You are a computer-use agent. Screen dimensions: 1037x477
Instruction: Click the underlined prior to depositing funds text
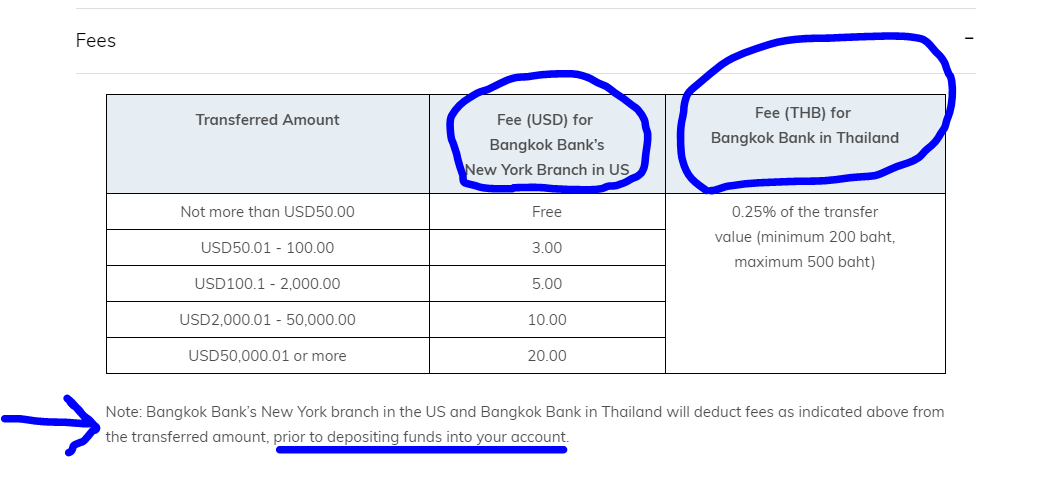click(x=421, y=437)
